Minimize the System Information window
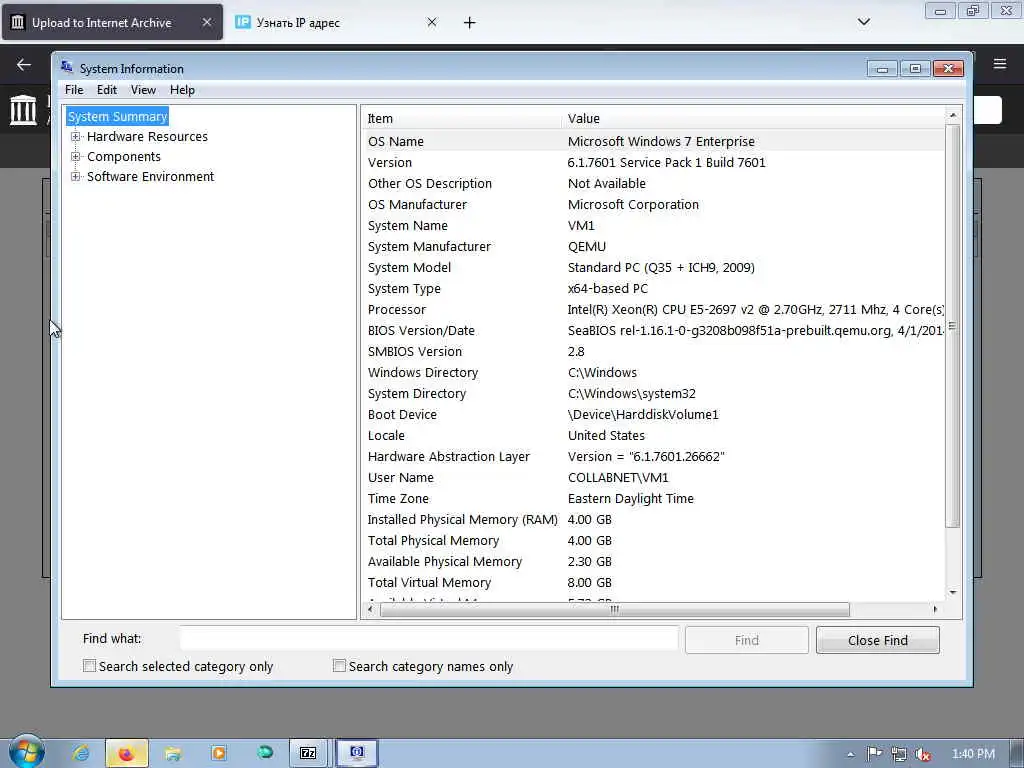Image resolution: width=1024 pixels, height=768 pixels. 882,69
